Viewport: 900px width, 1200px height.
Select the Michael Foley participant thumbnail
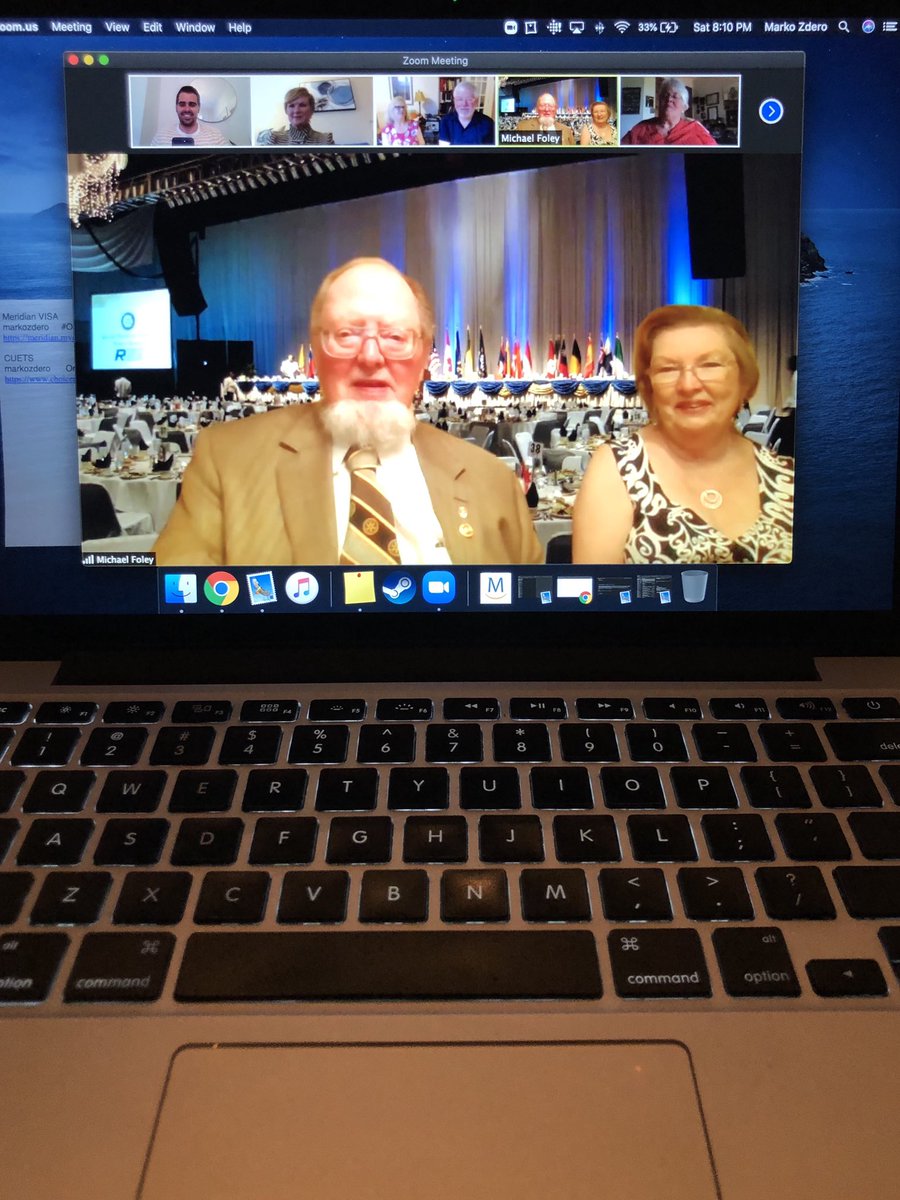point(558,111)
